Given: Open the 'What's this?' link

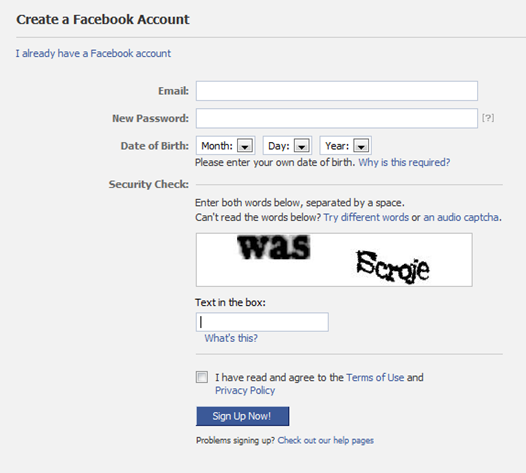Looking at the screenshot, I should 231,338.
